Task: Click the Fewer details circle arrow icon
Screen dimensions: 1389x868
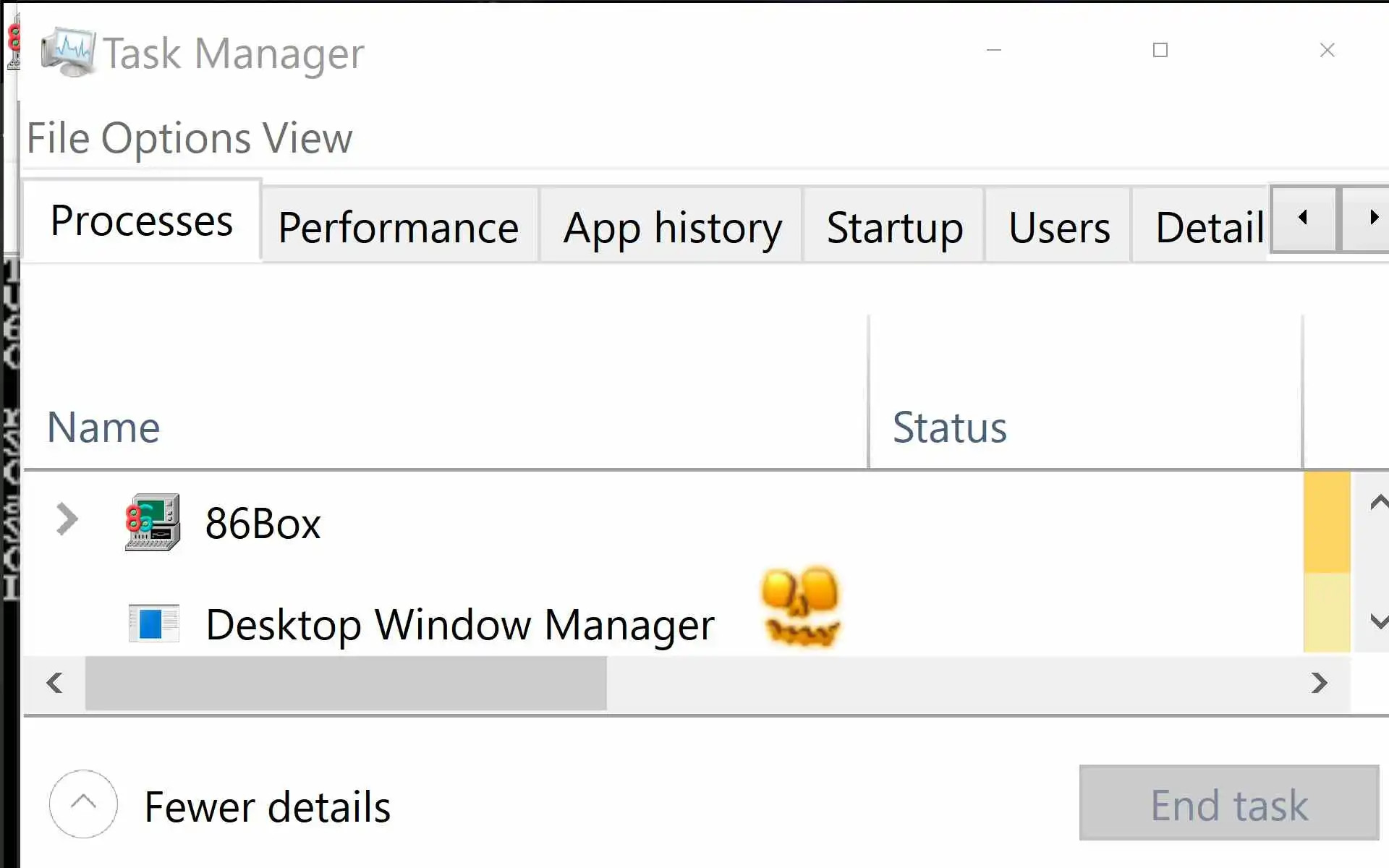Action: (x=83, y=804)
